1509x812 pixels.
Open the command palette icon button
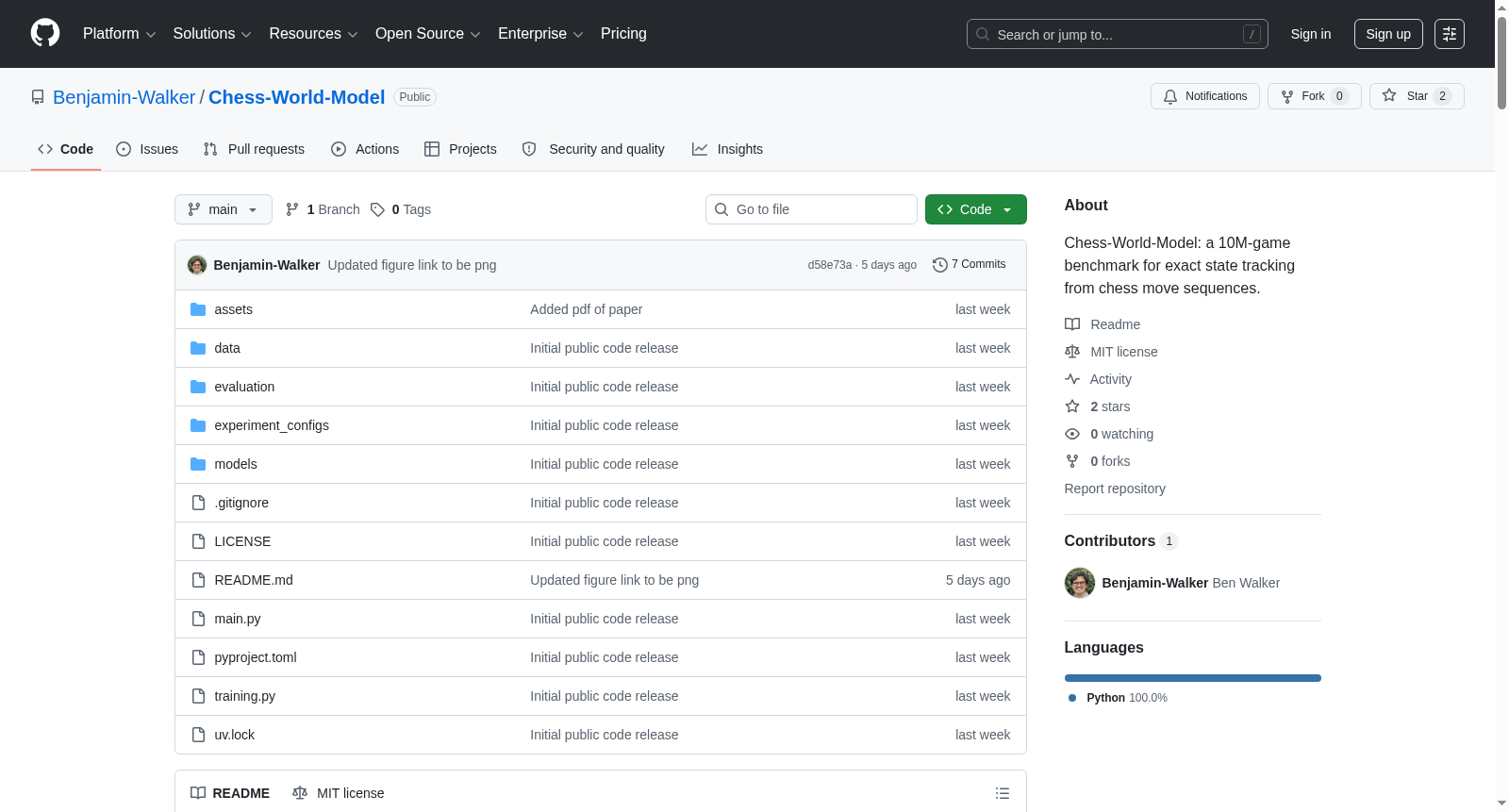[x=1450, y=34]
